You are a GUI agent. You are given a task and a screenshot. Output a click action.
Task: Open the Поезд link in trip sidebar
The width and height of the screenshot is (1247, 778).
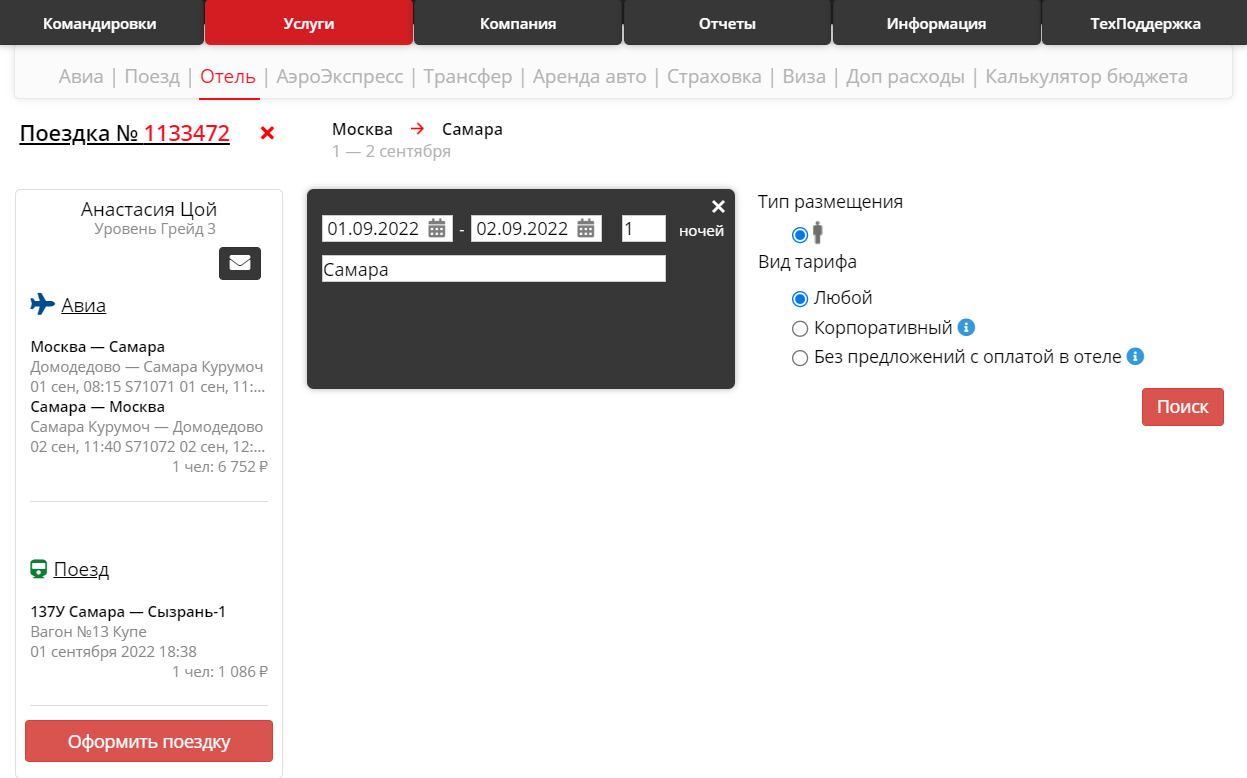tap(81, 569)
